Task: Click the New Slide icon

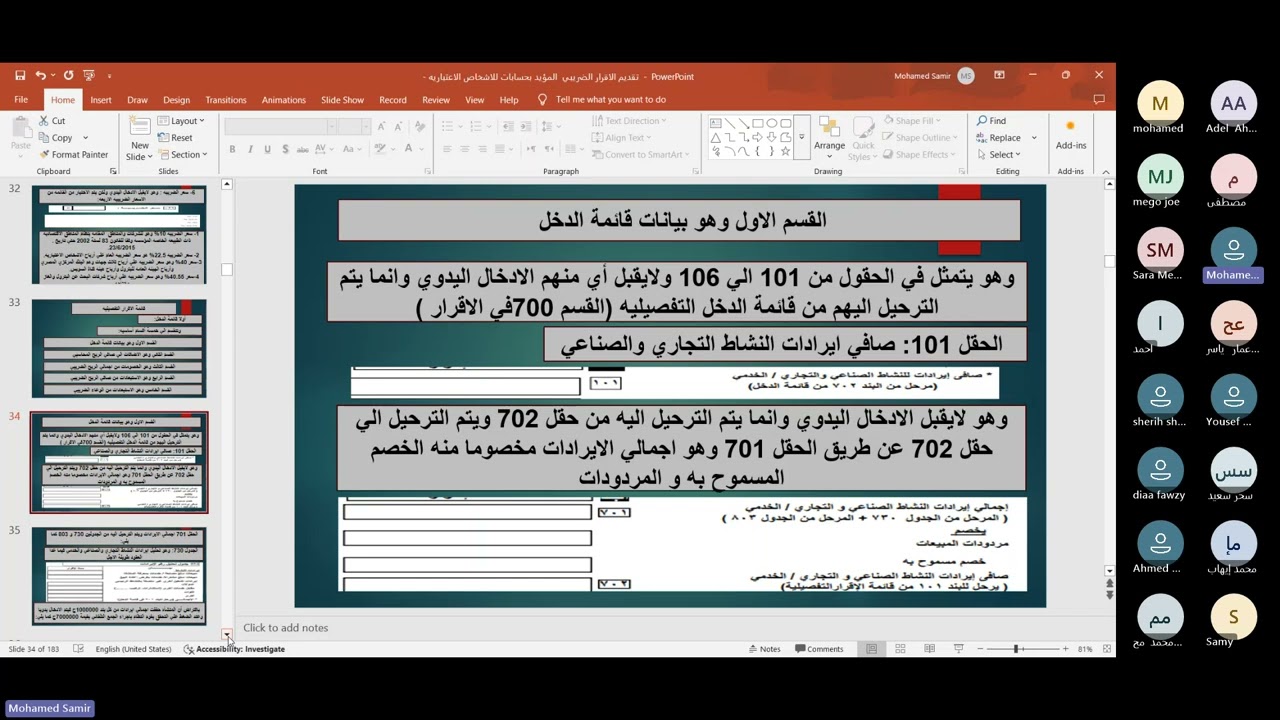Action: click(139, 127)
